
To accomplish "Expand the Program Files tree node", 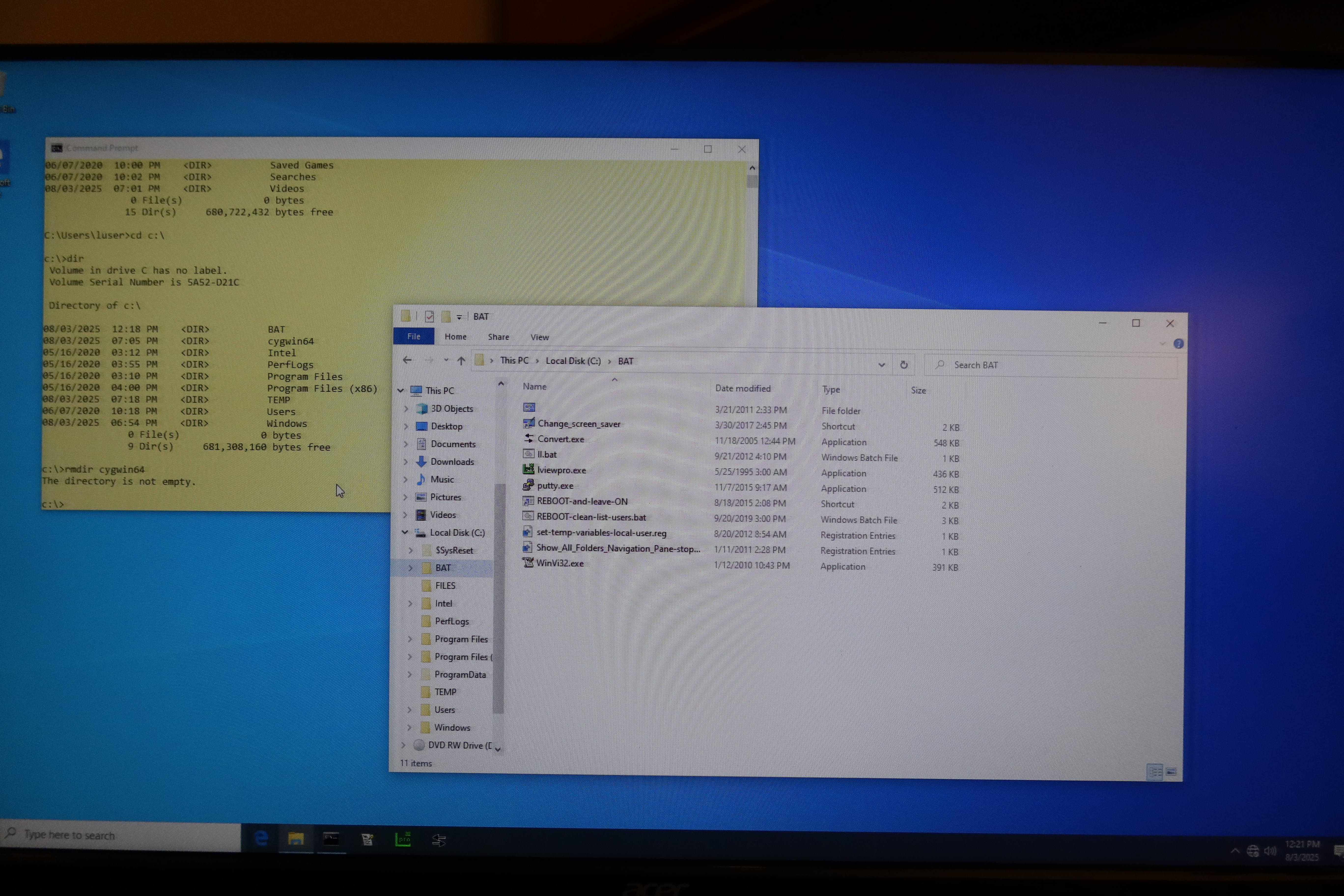I will [410, 639].
